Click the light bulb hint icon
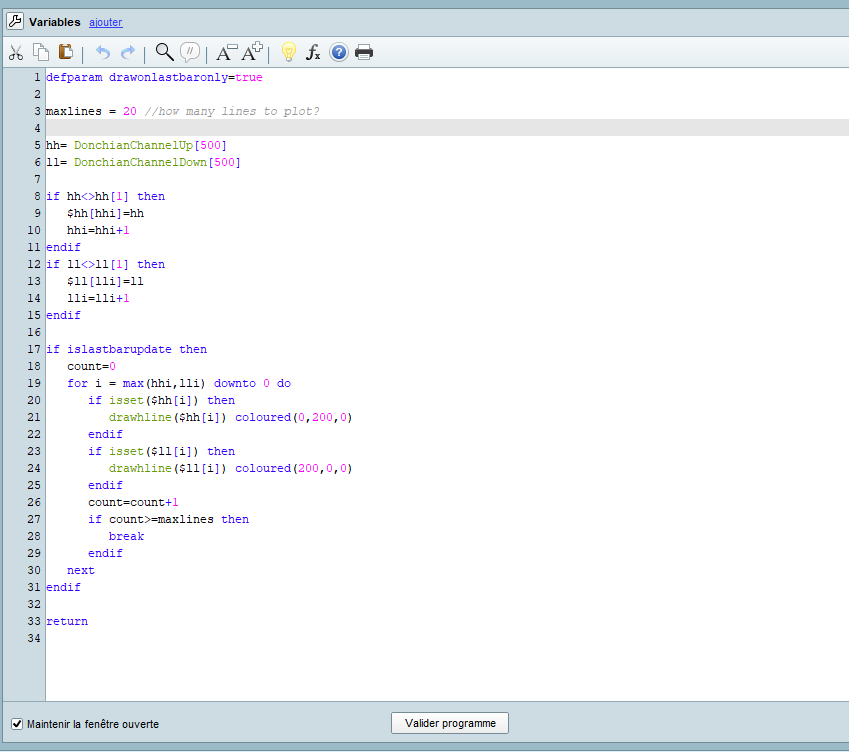The width and height of the screenshot is (849, 752). (288, 52)
